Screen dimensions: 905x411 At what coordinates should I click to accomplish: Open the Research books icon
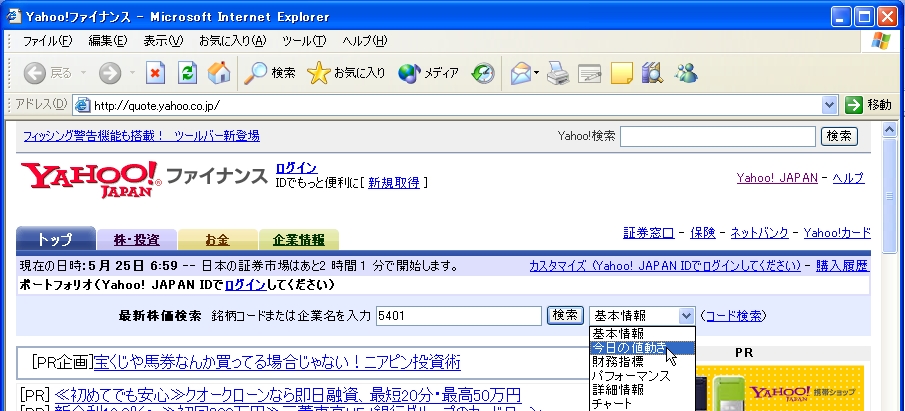click(652, 73)
